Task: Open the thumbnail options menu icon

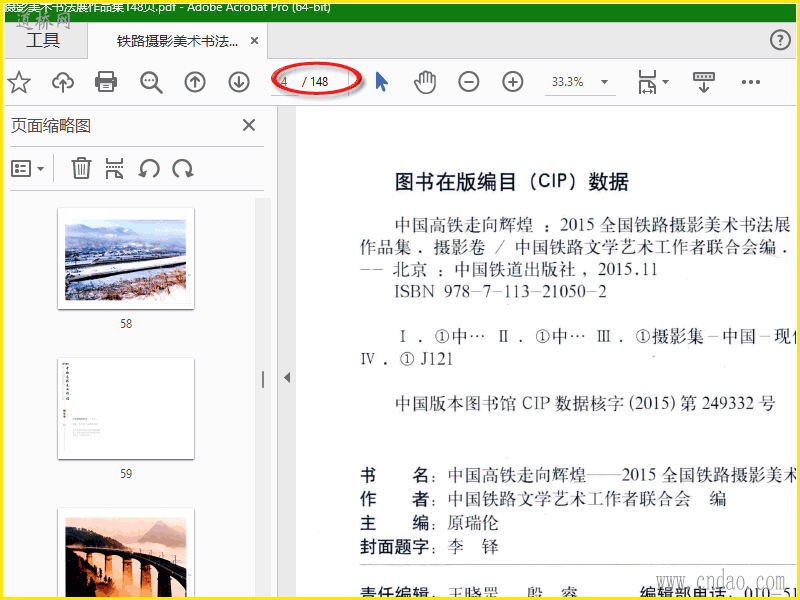Action: 27,168
